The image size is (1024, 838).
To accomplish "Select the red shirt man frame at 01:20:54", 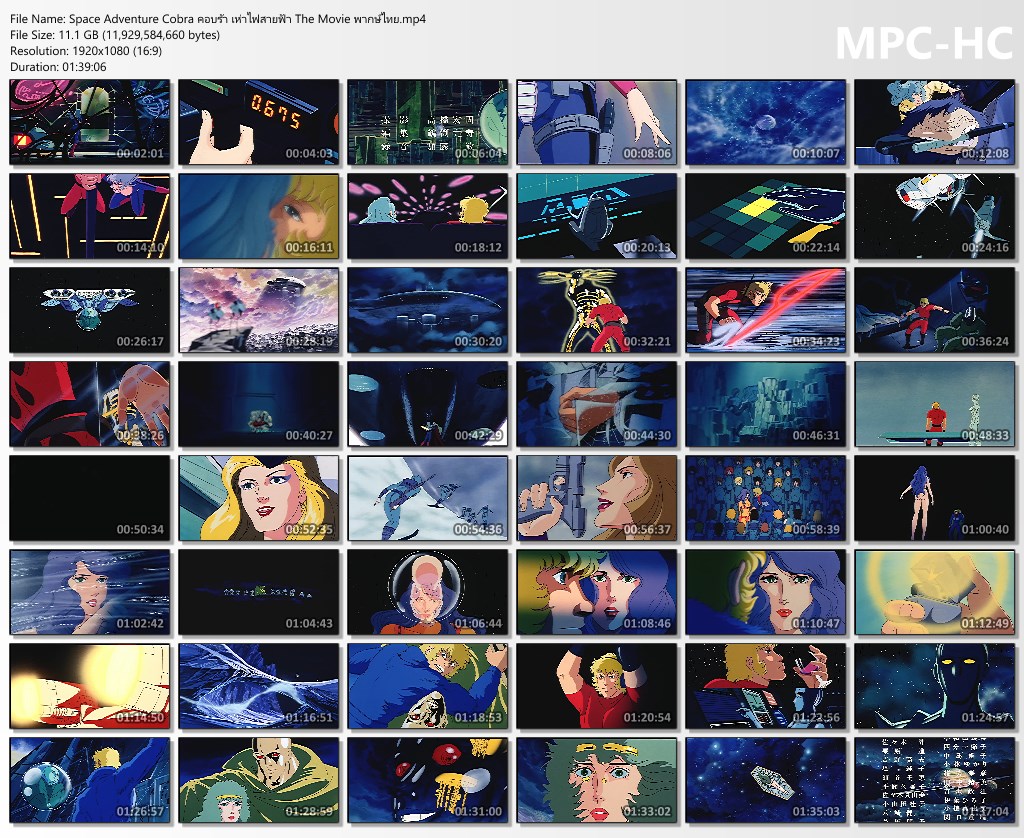I will [597, 686].
